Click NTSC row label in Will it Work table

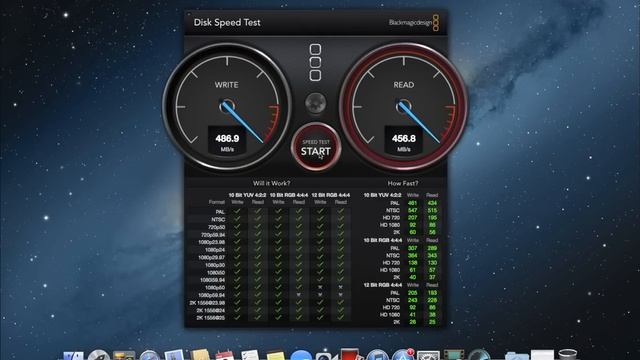pos(218,219)
